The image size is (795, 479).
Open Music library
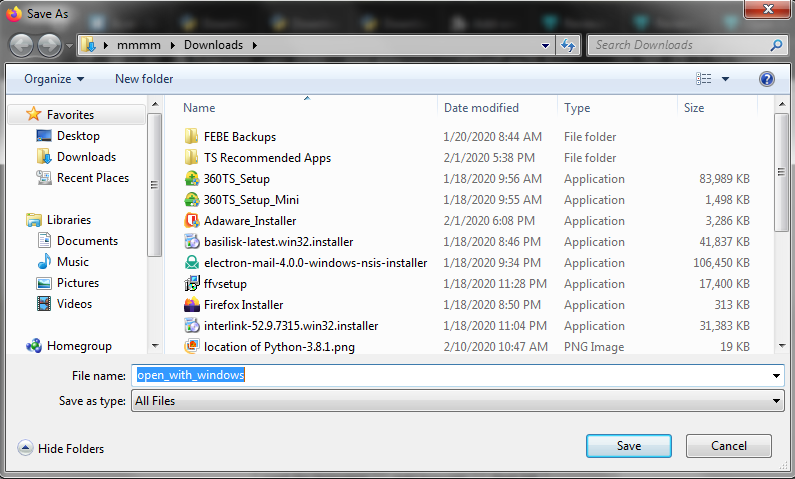pyautogui.click(x=73, y=262)
